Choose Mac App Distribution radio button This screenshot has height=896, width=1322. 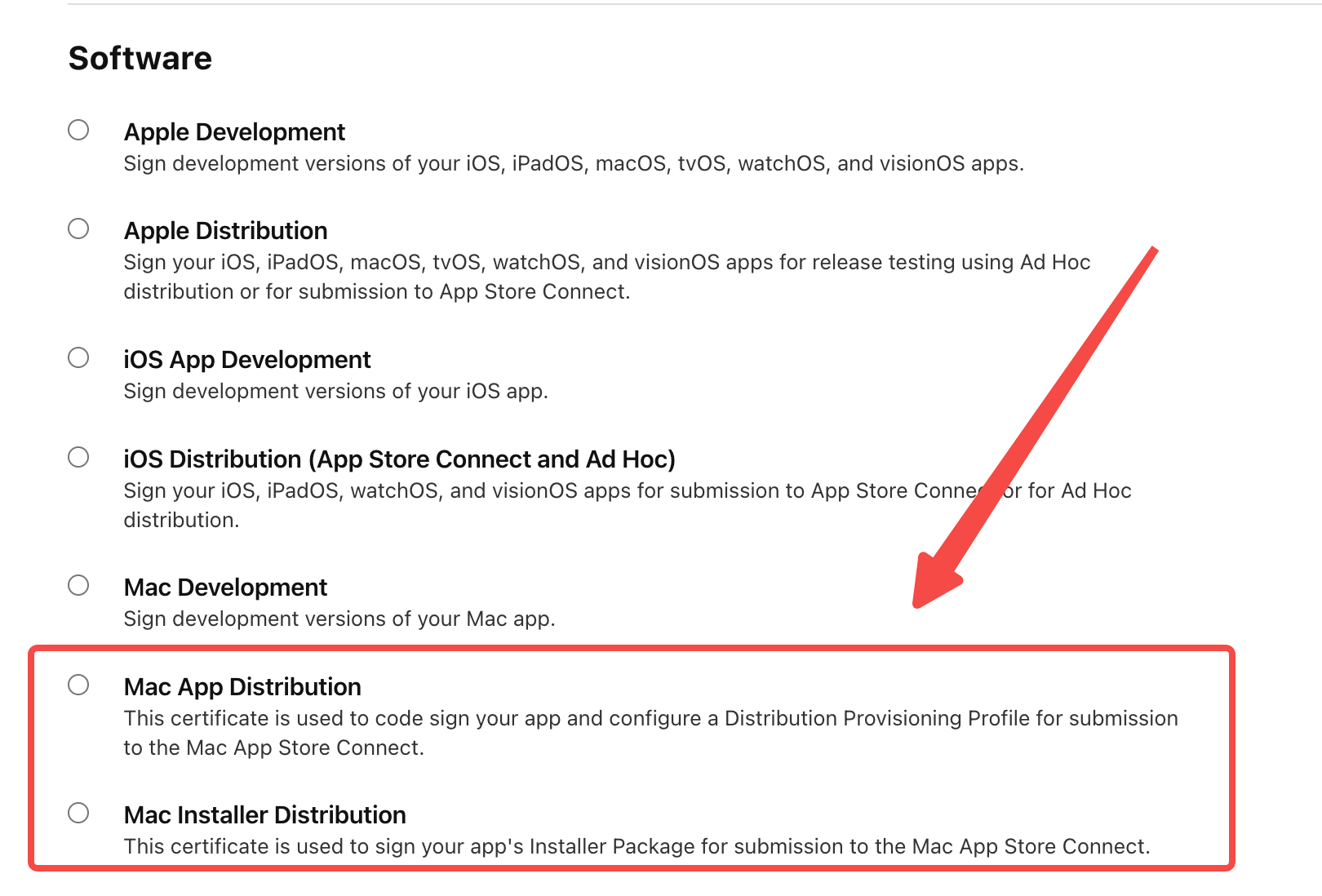point(78,685)
